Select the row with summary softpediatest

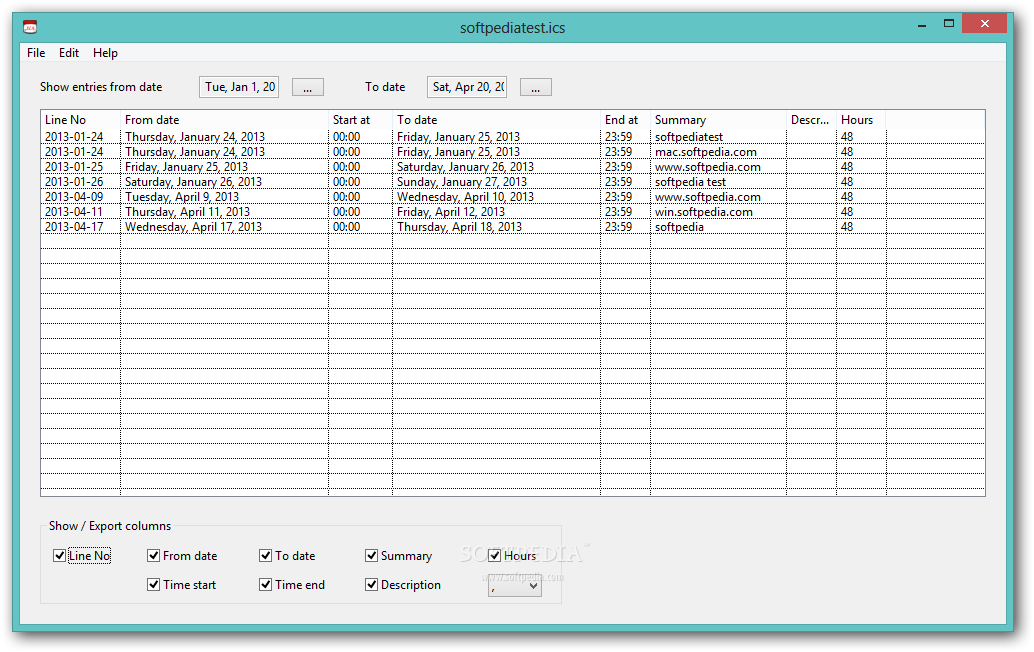coord(512,136)
